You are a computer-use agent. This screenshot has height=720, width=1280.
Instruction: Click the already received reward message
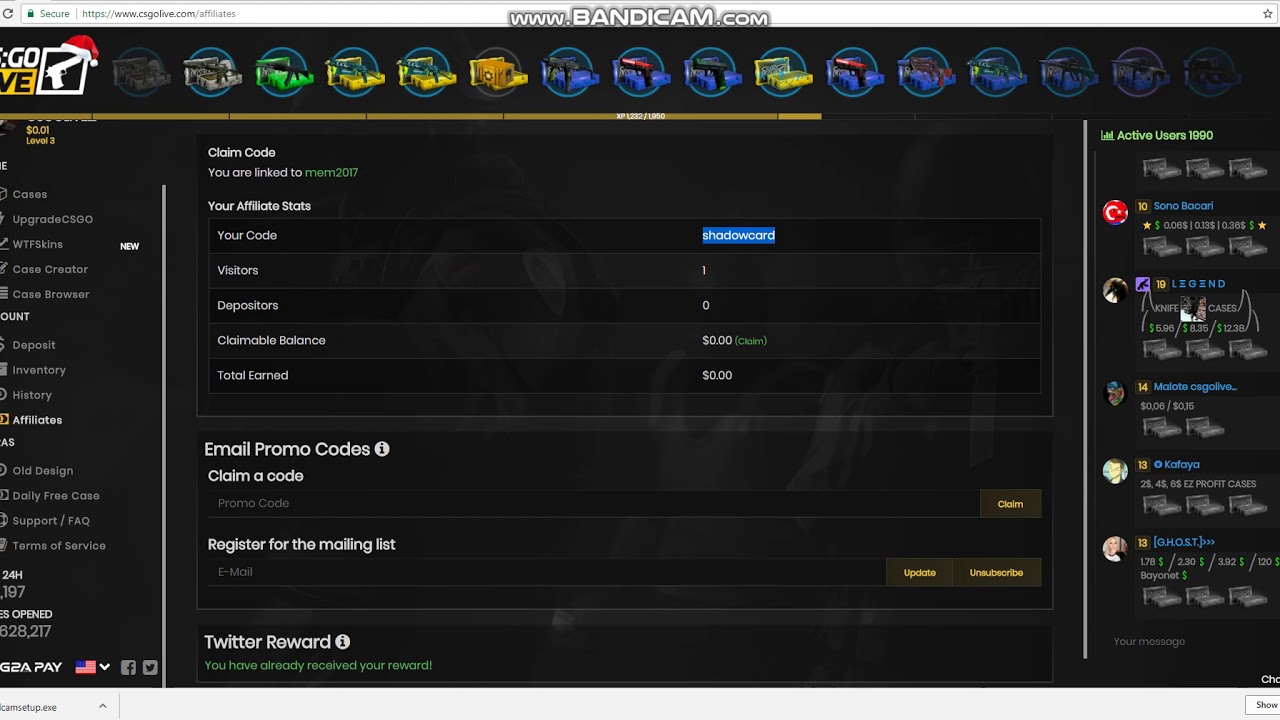point(318,665)
